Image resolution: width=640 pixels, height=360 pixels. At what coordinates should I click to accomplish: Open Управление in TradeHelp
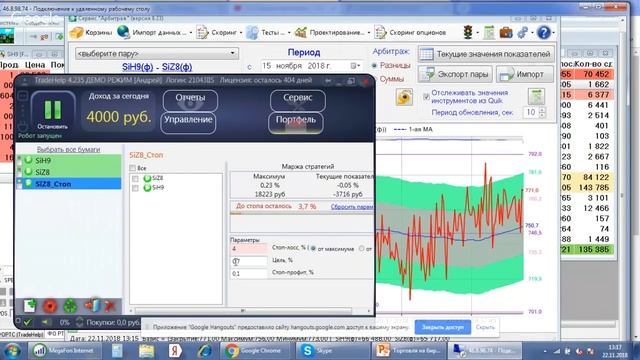click(188, 122)
